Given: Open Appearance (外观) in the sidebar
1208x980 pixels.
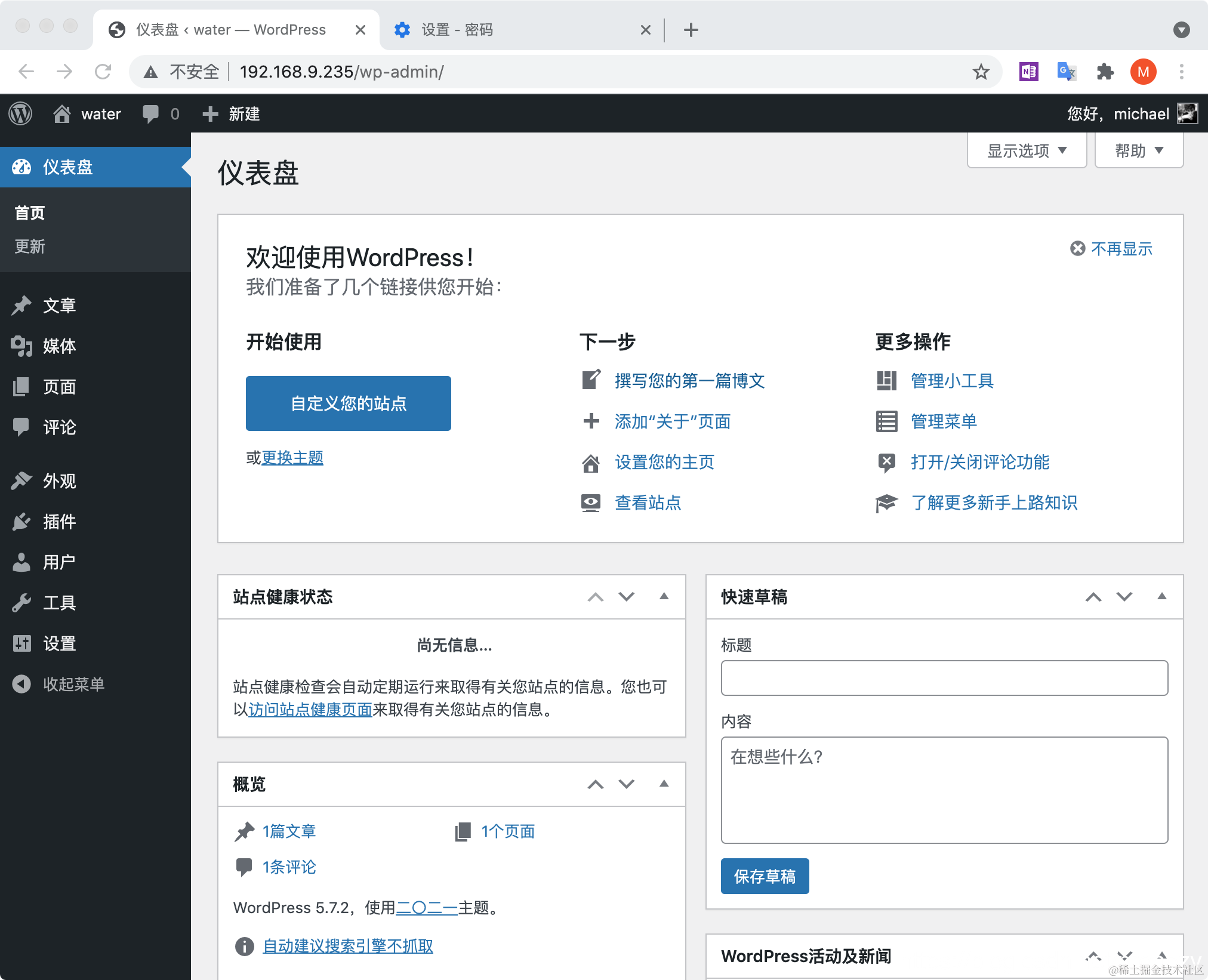Looking at the screenshot, I should 58,481.
